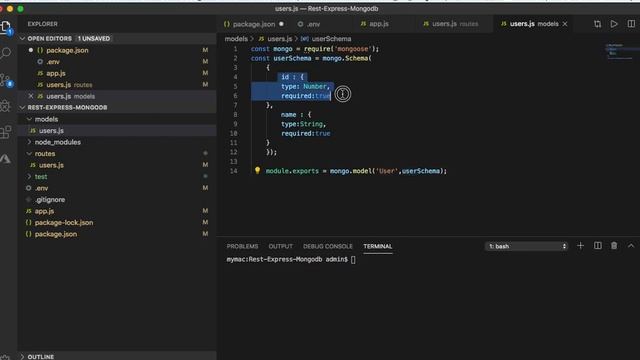Collapse the REST-EXPRESS-MONGODB section
Viewport: 640px width, 360px height.
[x=22, y=107]
